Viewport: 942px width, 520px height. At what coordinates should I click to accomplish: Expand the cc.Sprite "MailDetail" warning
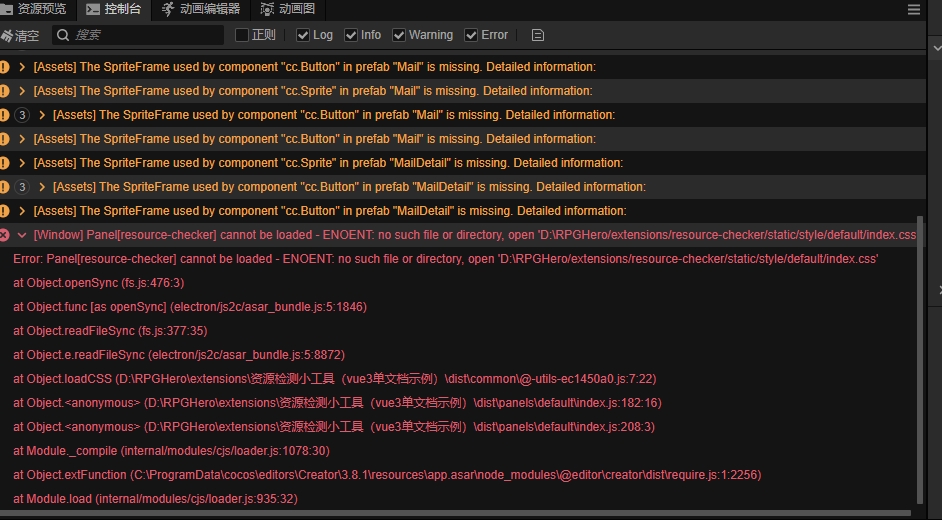click(22, 163)
